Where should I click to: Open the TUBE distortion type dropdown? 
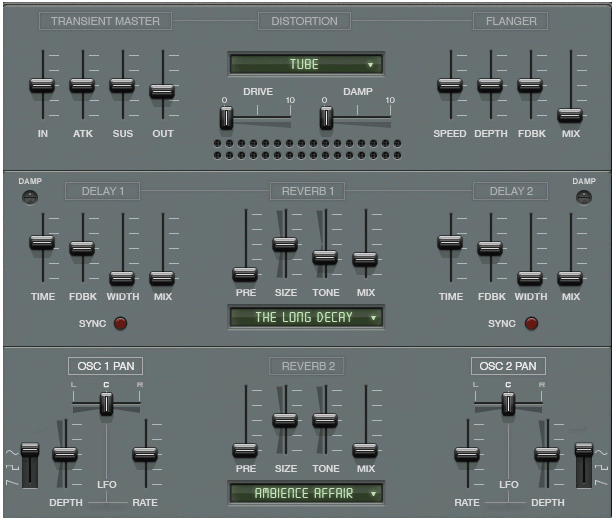click(x=306, y=64)
